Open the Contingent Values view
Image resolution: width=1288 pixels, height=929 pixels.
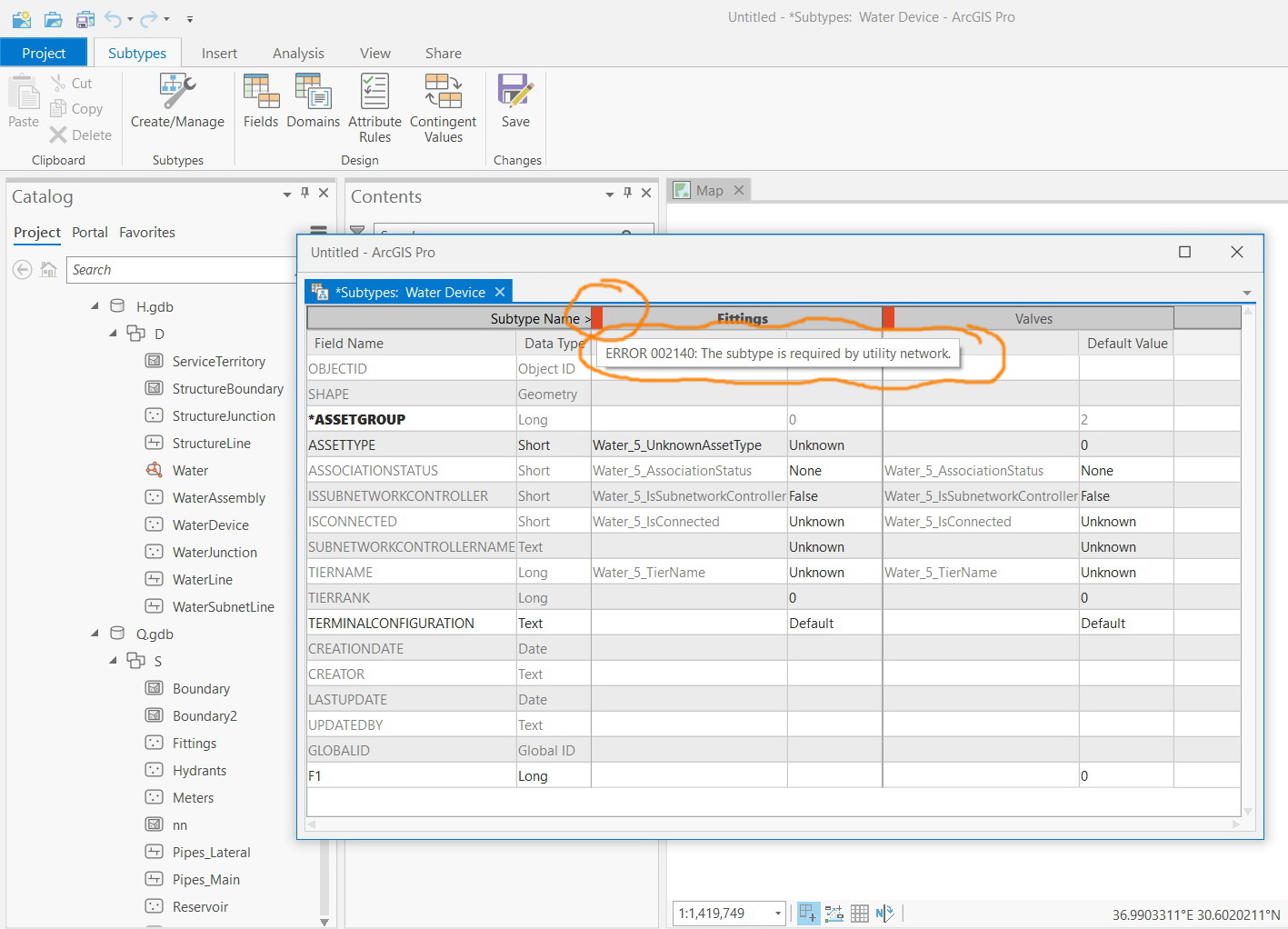coord(443,108)
